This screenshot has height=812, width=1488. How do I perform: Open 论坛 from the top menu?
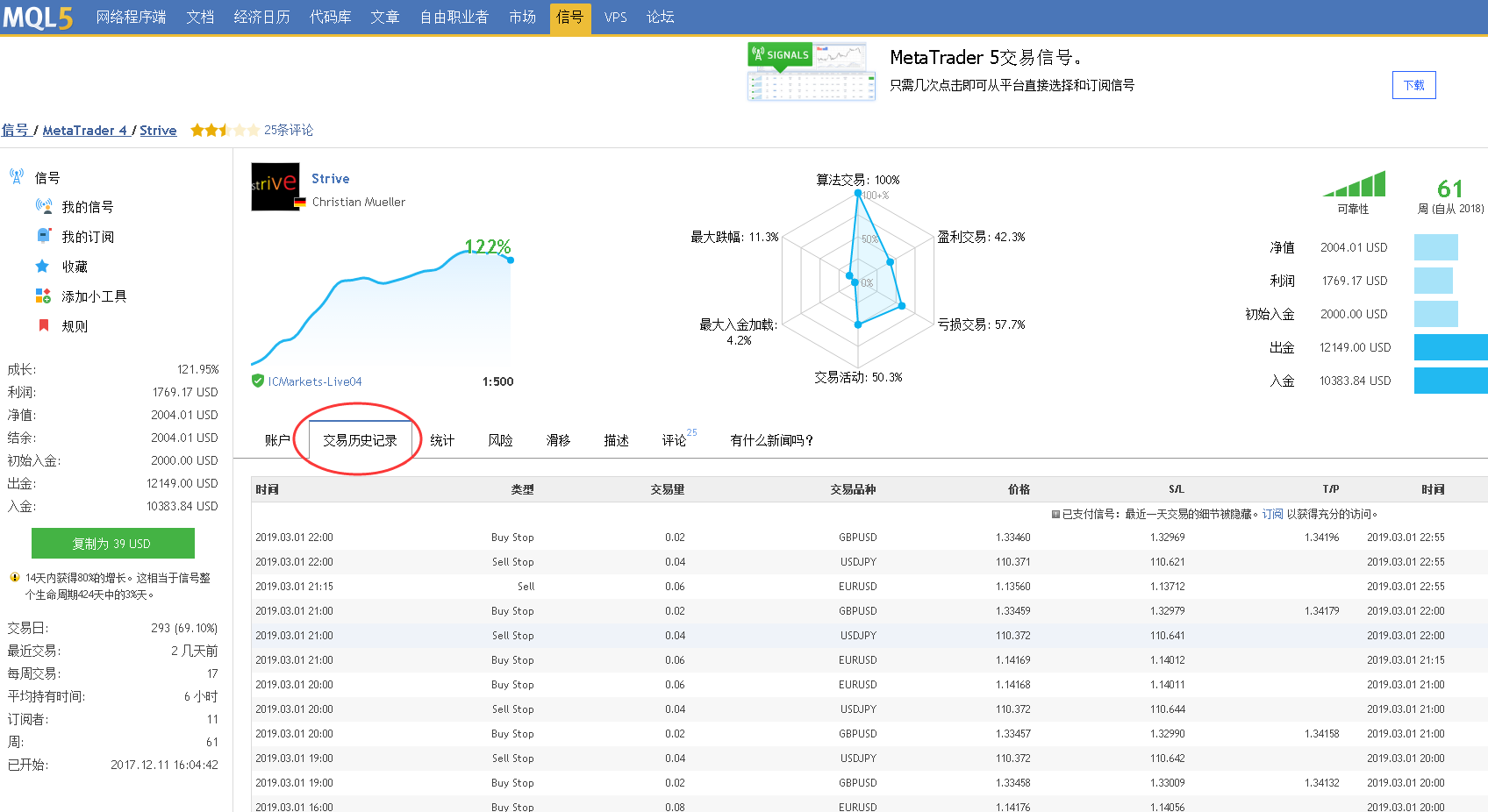pyautogui.click(x=660, y=18)
